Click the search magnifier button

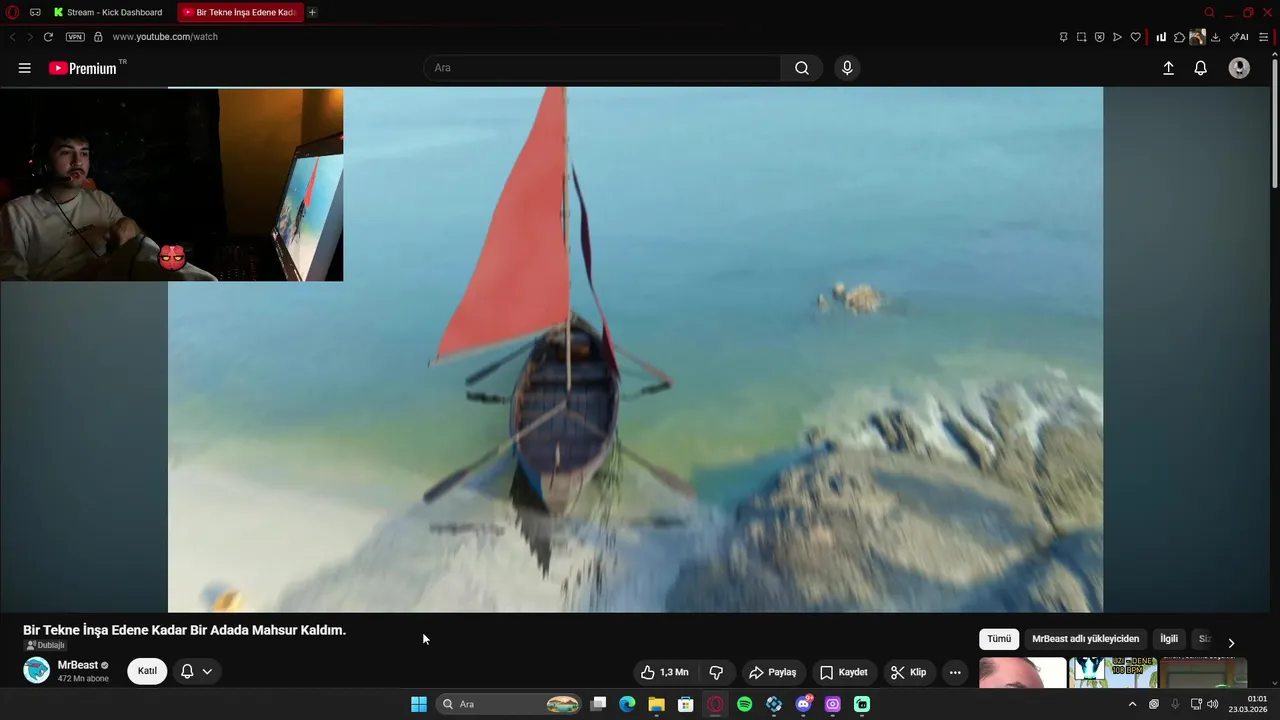tap(802, 68)
